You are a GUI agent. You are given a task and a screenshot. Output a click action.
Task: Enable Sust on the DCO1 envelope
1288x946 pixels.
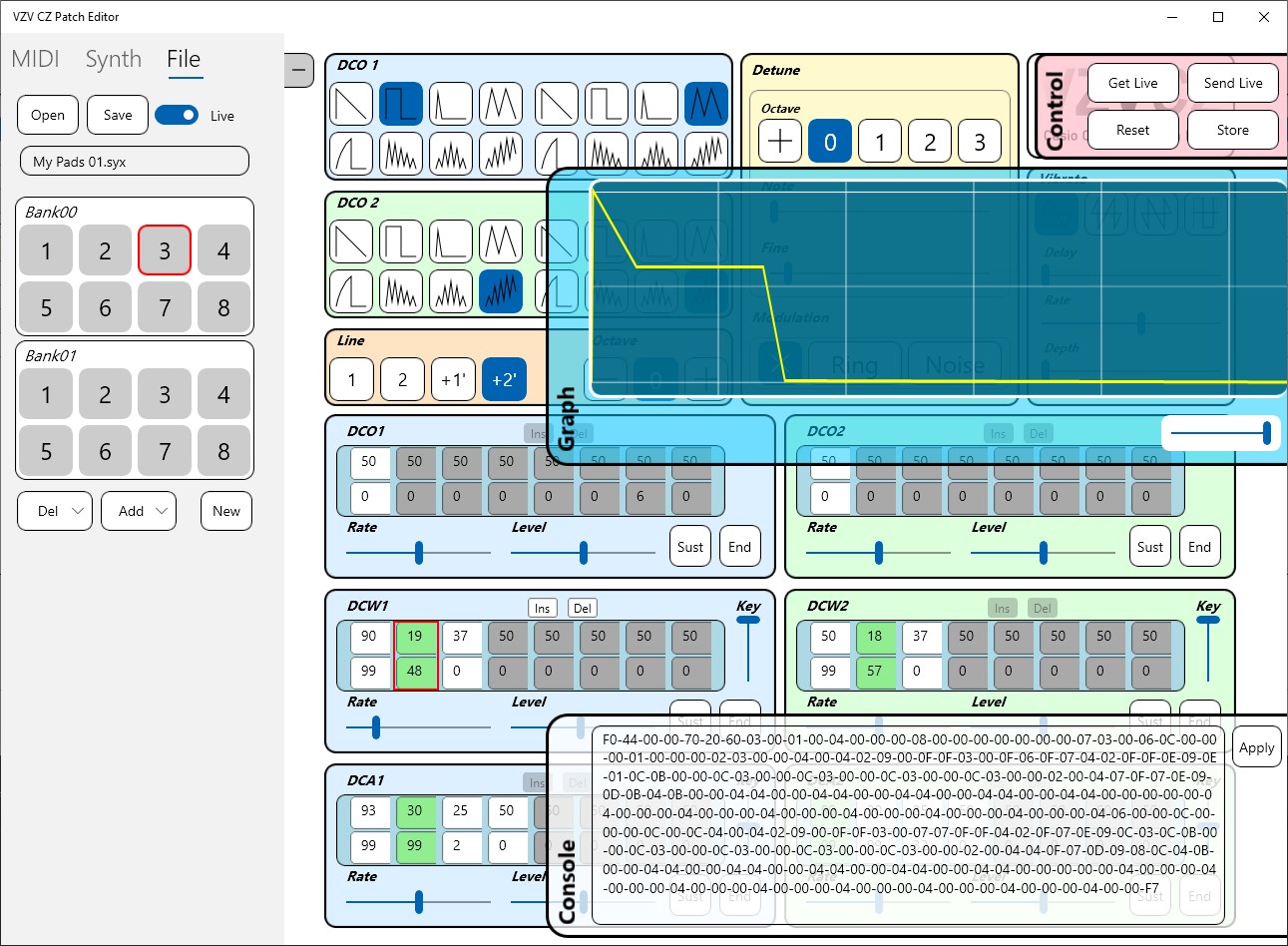coord(689,546)
